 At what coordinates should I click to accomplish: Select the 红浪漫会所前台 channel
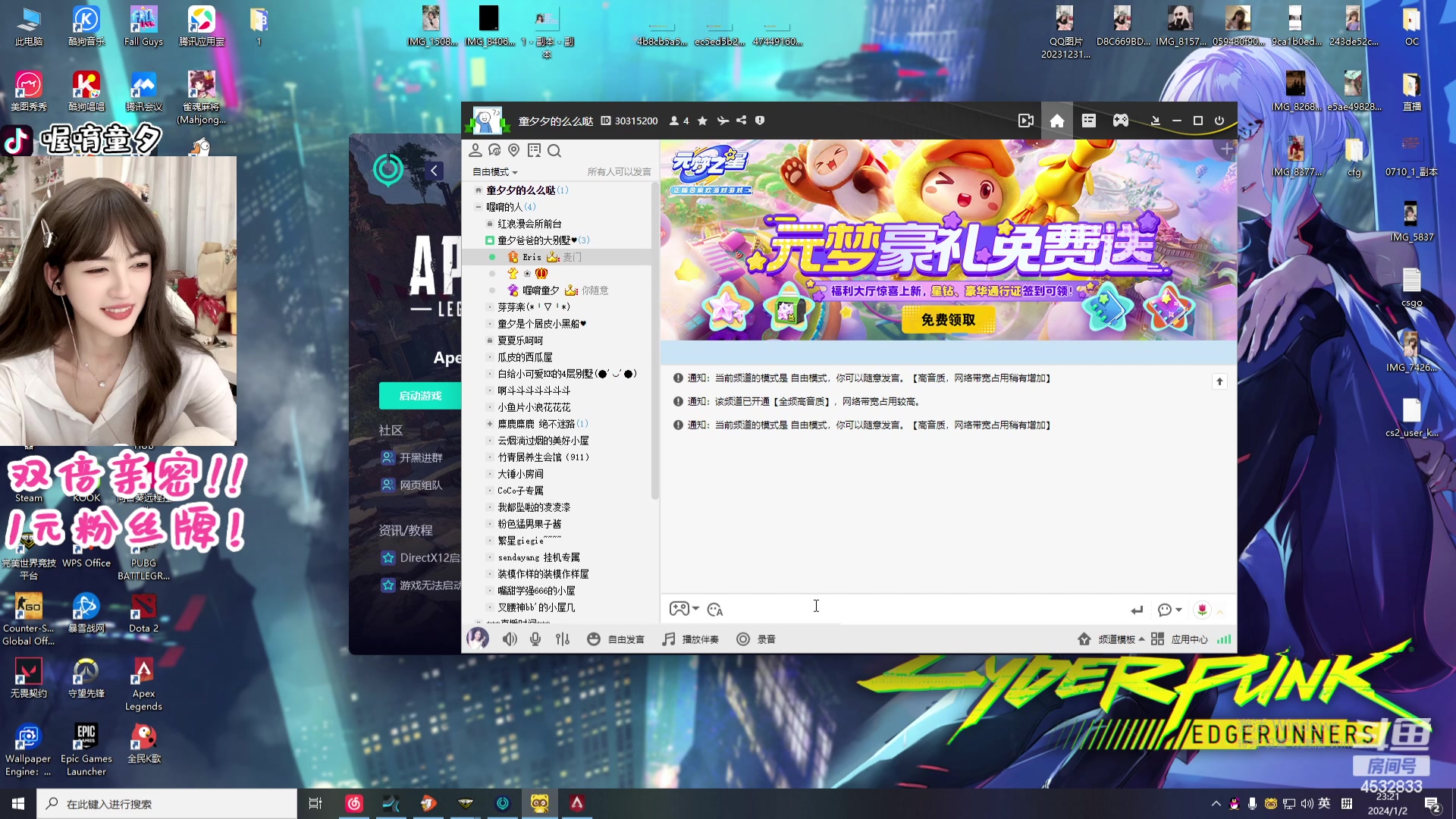pos(529,224)
